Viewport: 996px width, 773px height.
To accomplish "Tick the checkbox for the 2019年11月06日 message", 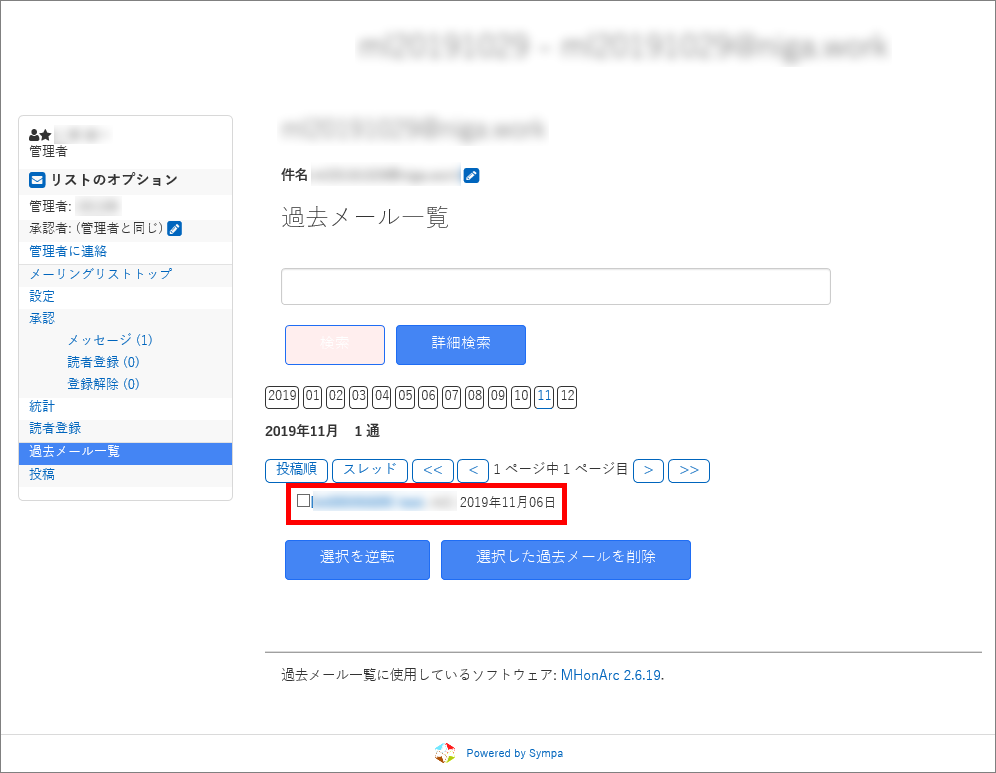I will [304, 501].
